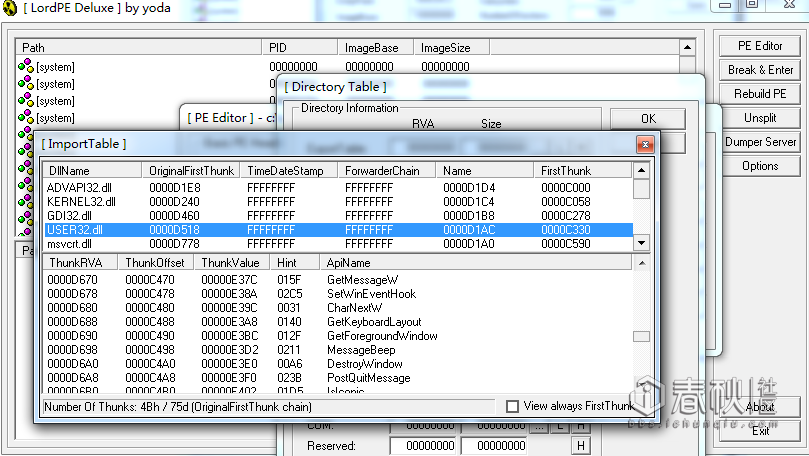Click the TimeDateStamp column header

pyautogui.click(x=289, y=171)
